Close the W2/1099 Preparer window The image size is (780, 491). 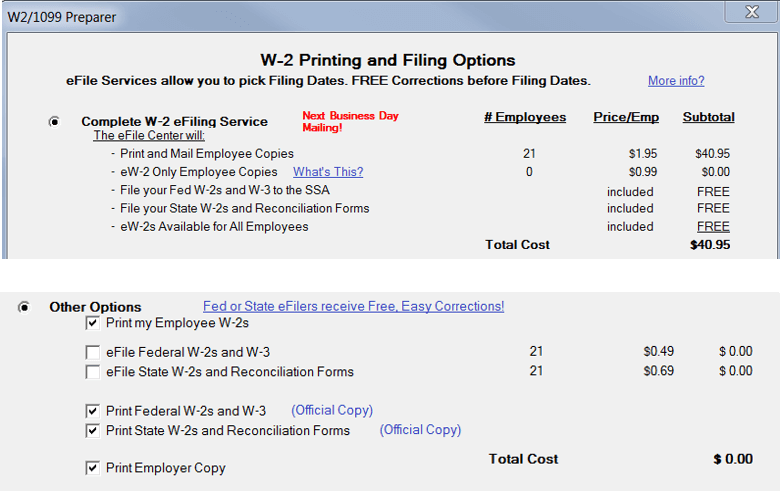pyautogui.click(x=752, y=12)
